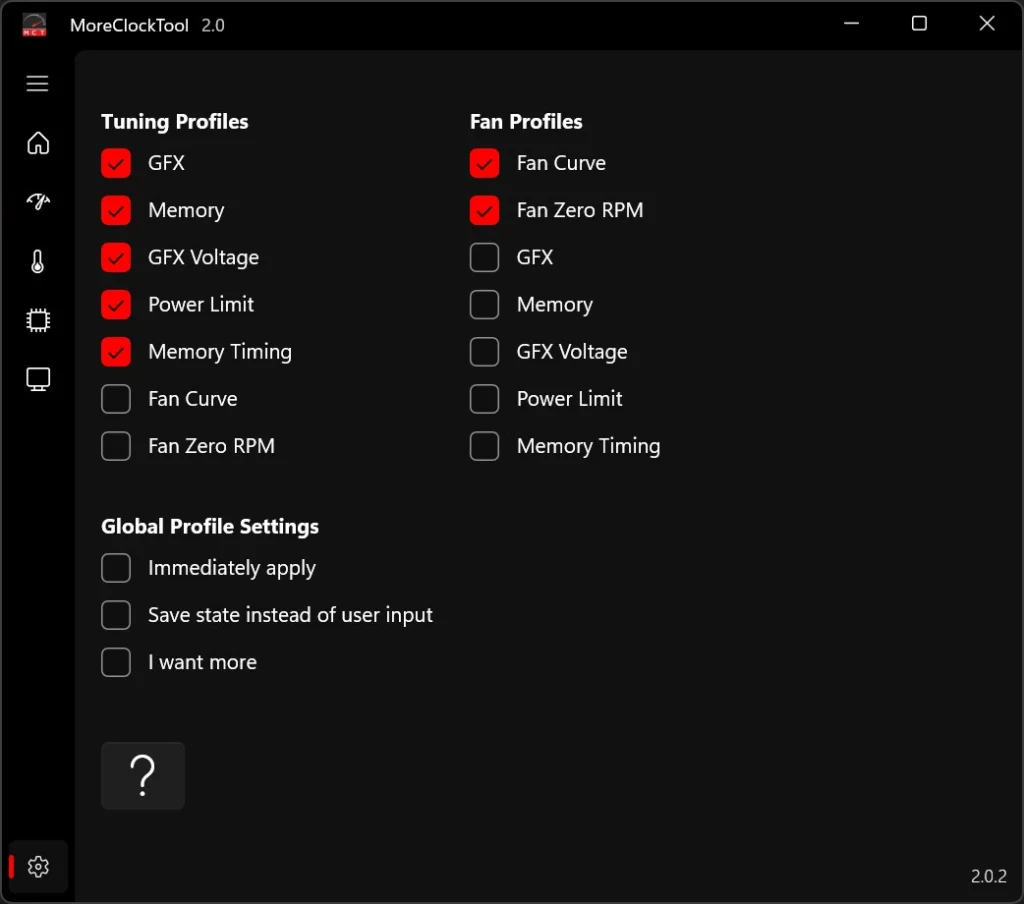Screen dimensions: 1024x904
Task: Enable Fan Curve under Tuning Profiles
Action: tap(116, 399)
